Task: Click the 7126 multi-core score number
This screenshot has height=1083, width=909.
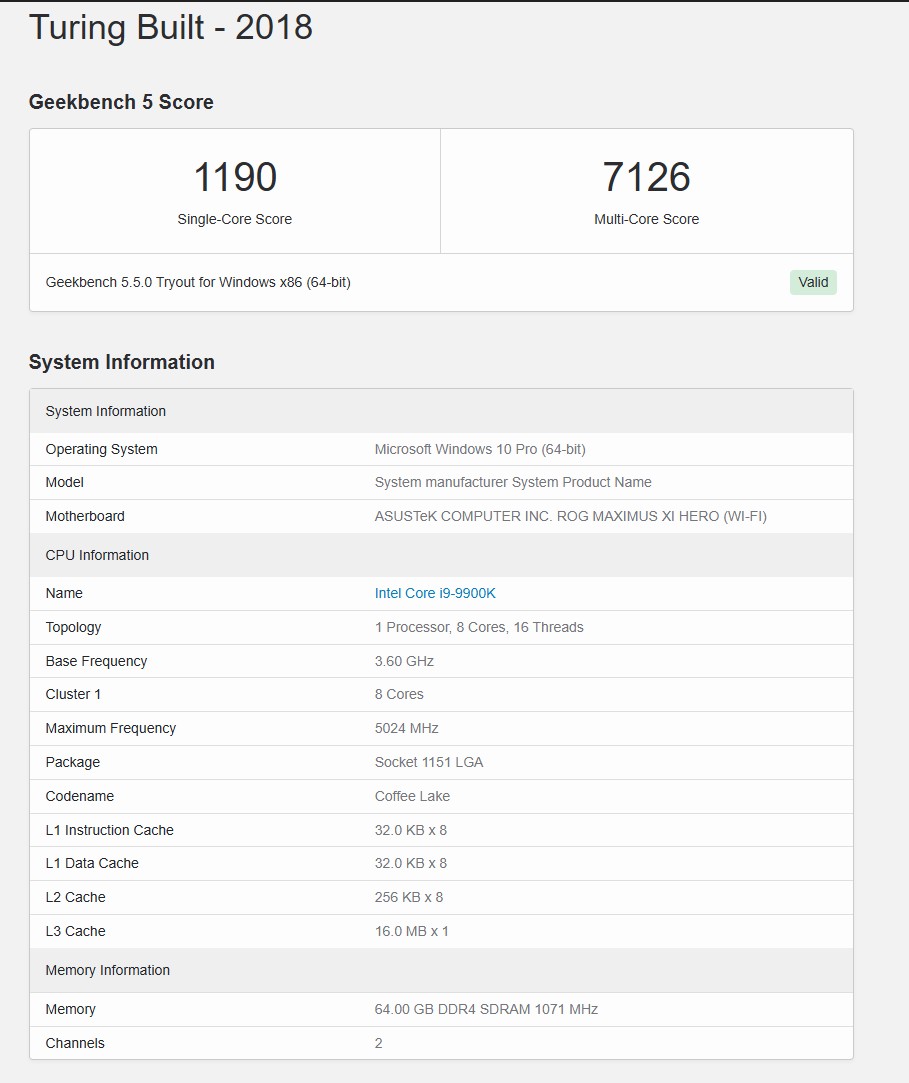Action: (x=646, y=177)
